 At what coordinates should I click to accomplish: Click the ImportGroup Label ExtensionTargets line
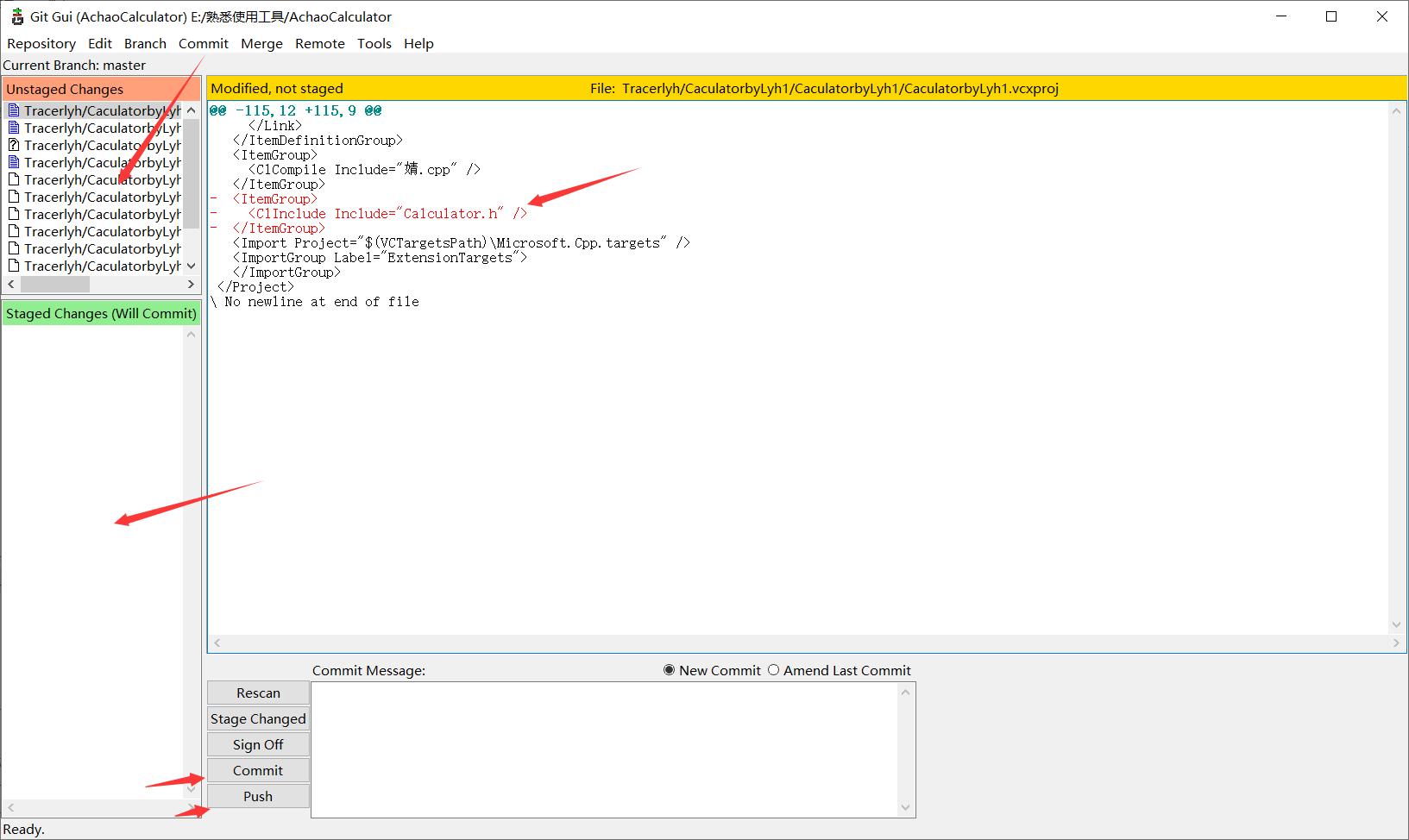click(380, 257)
